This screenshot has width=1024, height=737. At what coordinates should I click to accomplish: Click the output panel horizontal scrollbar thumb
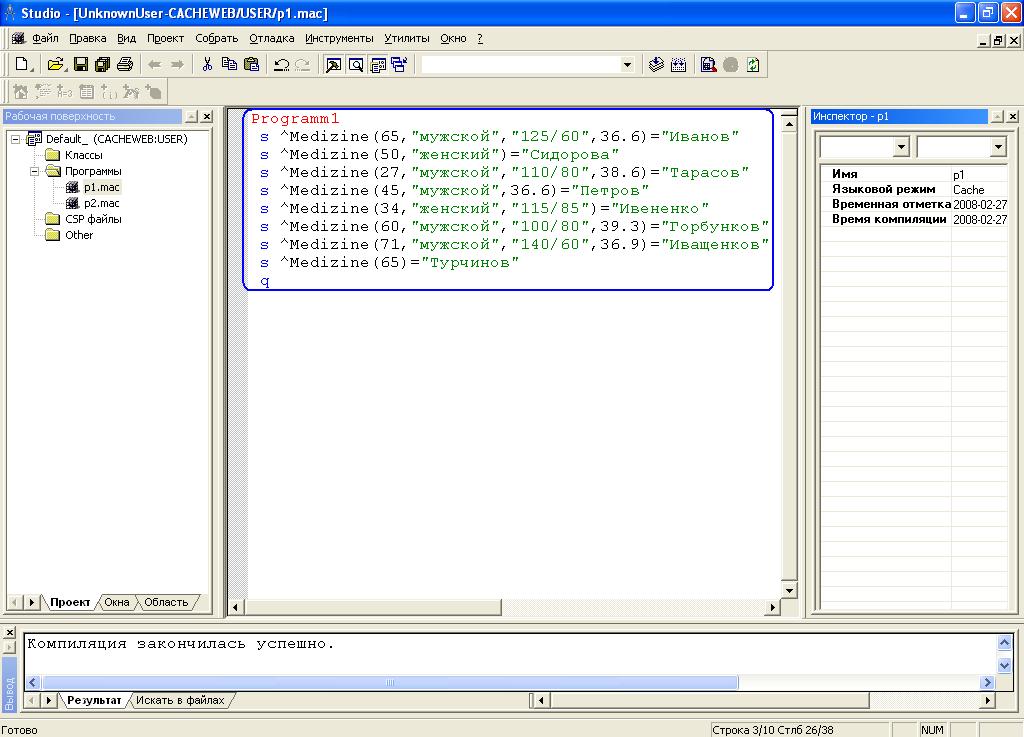[x=390, y=683]
